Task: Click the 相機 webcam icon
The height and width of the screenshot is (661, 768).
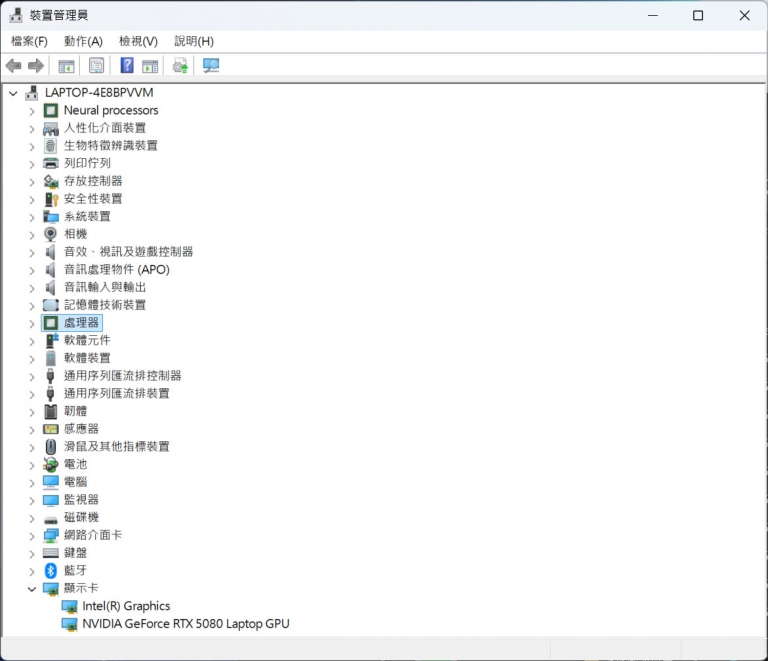Action: [50, 234]
